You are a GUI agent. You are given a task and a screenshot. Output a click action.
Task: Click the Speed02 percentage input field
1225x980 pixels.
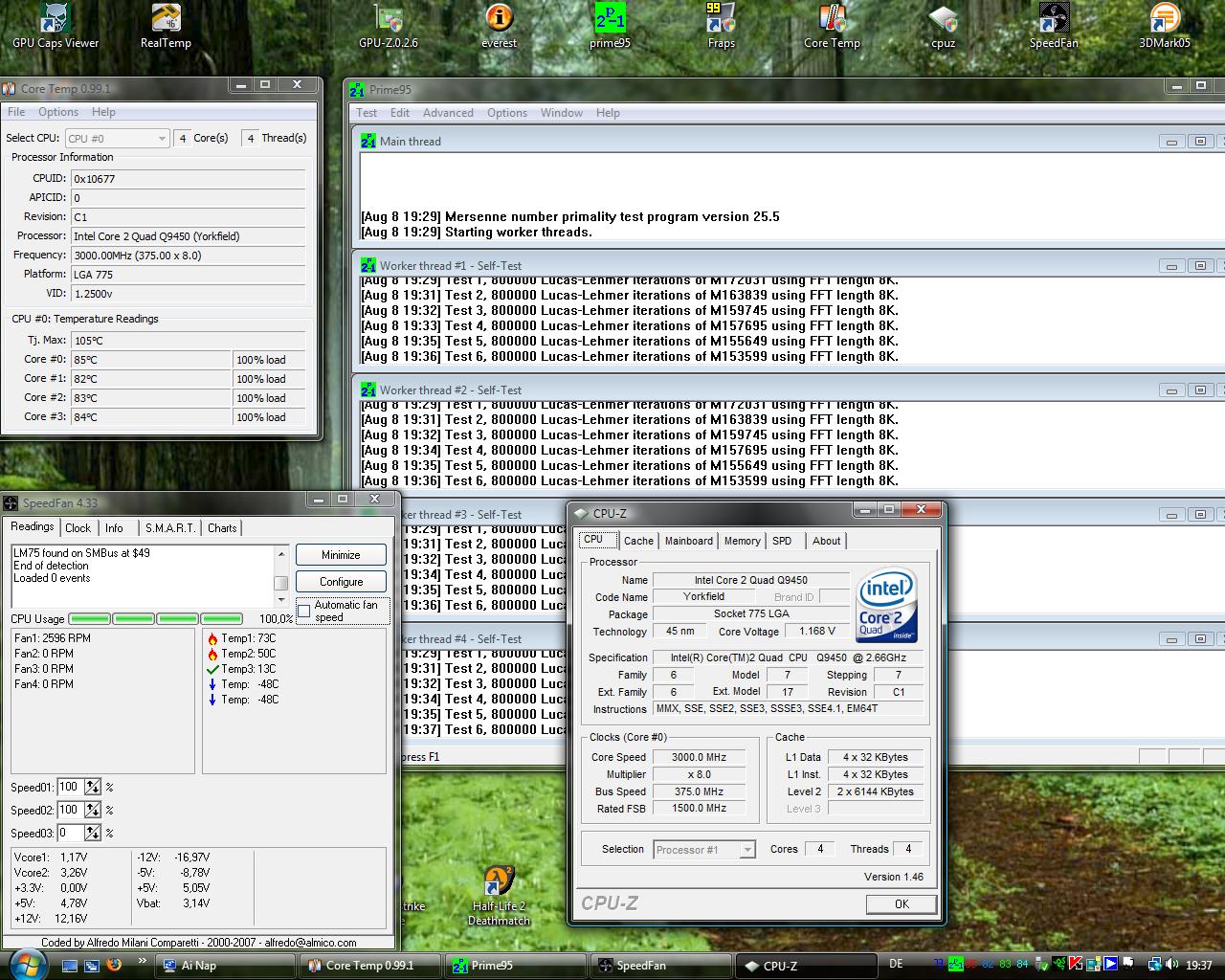click(x=70, y=810)
